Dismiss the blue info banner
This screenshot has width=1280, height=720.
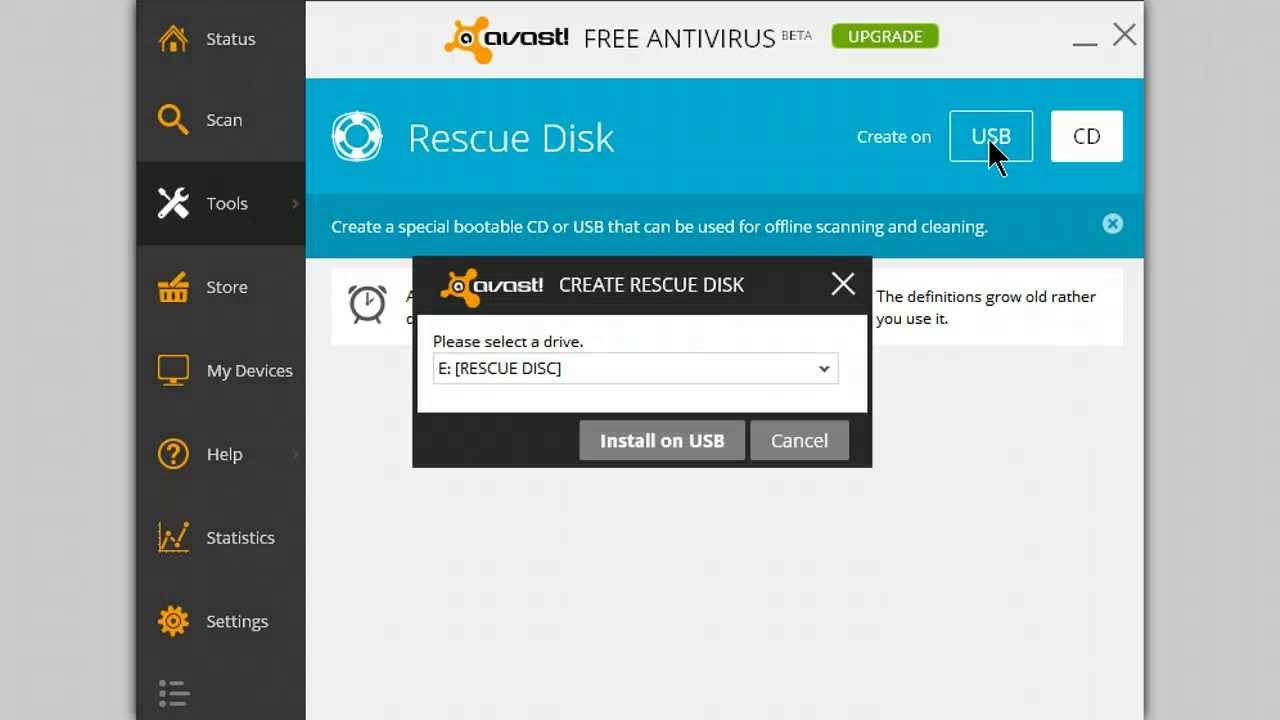[1112, 224]
